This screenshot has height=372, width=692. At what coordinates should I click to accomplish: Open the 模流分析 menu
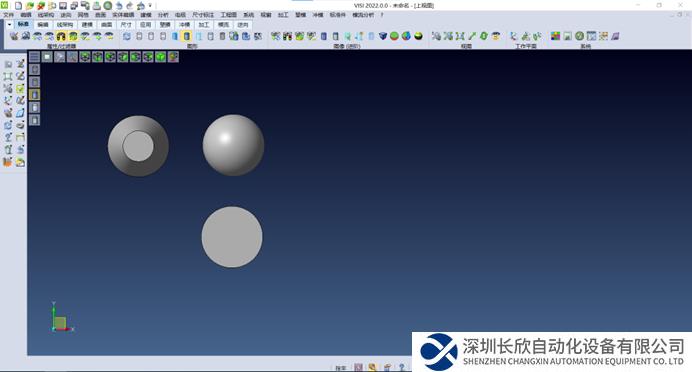pos(363,15)
